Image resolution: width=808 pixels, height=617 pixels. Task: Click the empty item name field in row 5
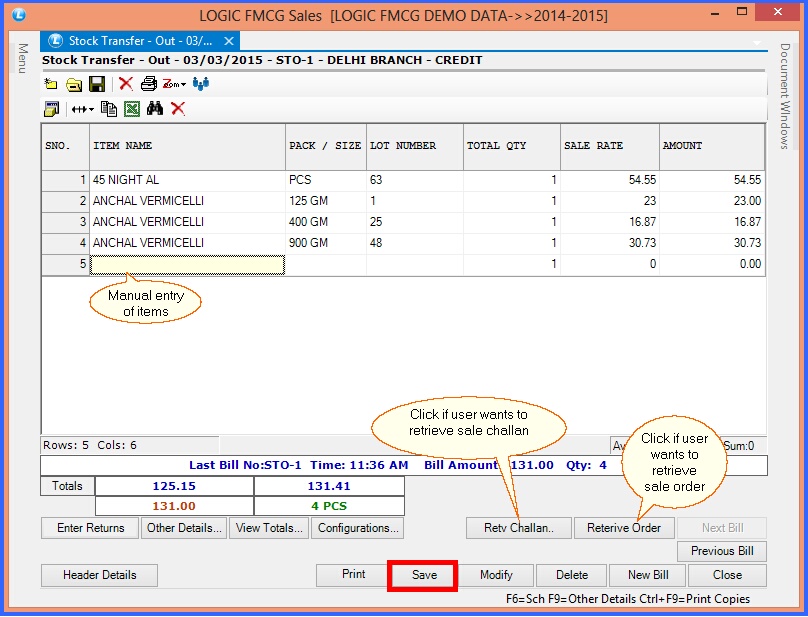coord(188,264)
